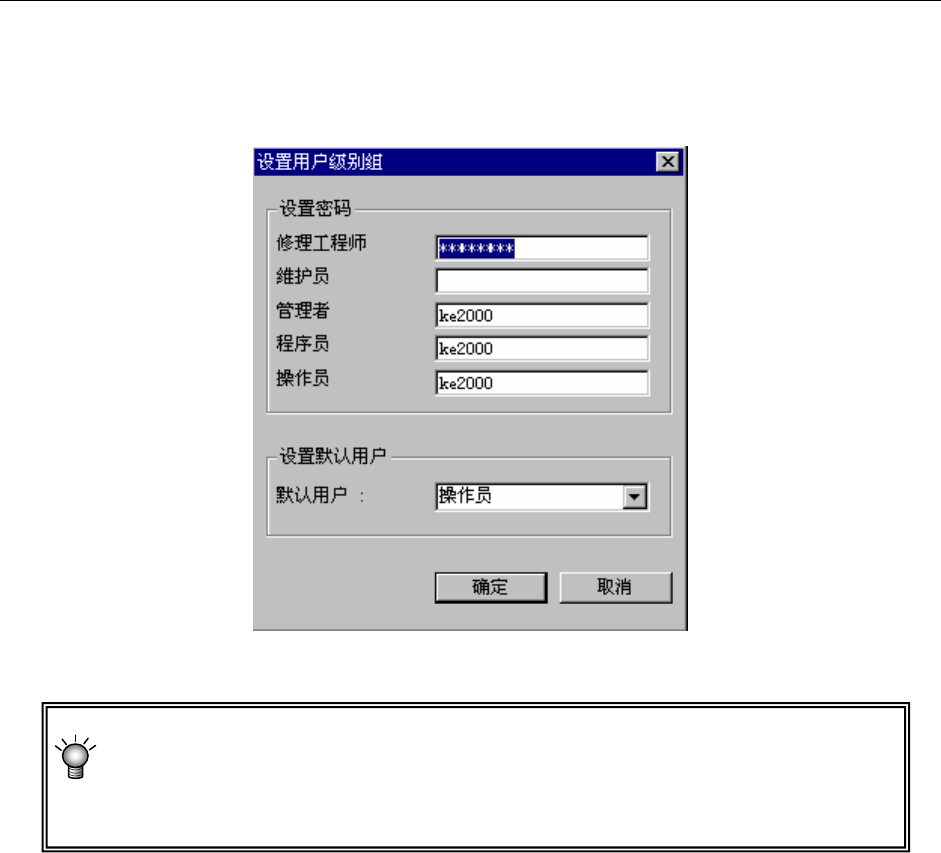Click the 操作员 password field

pyautogui.click(x=542, y=383)
